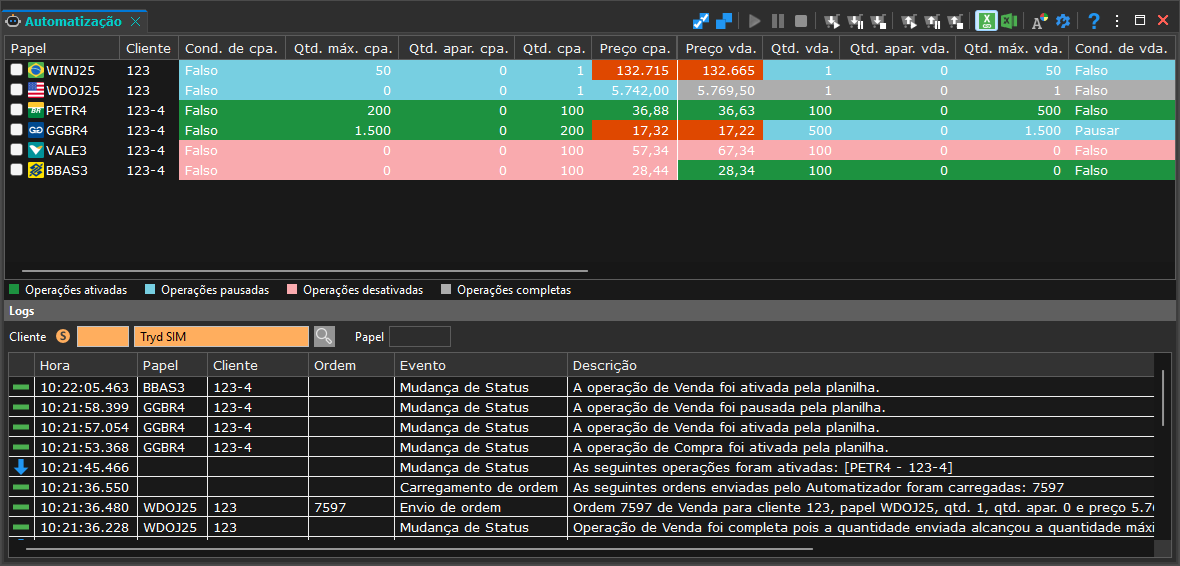Check the GGBR4 row checkbox

click(17, 130)
